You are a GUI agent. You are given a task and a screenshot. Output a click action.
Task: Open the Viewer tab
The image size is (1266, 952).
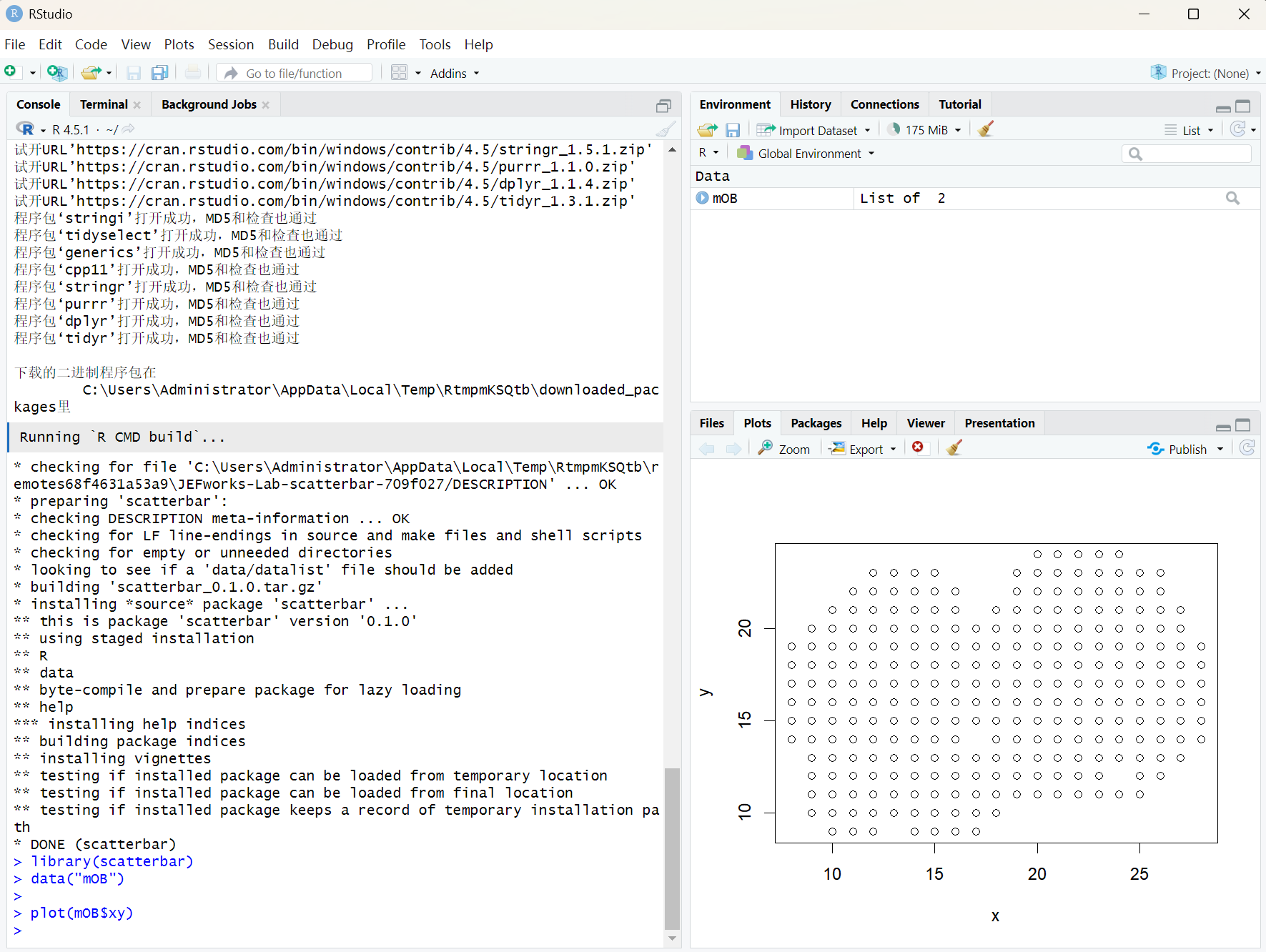point(926,423)
